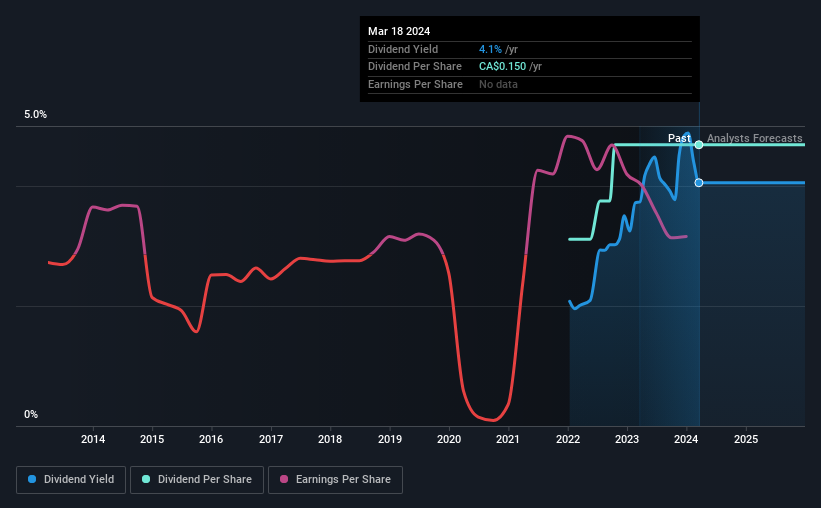Screen dimensions: 821x508
Task: Click the 5.0% y-axis label
Action: [35, 115]
